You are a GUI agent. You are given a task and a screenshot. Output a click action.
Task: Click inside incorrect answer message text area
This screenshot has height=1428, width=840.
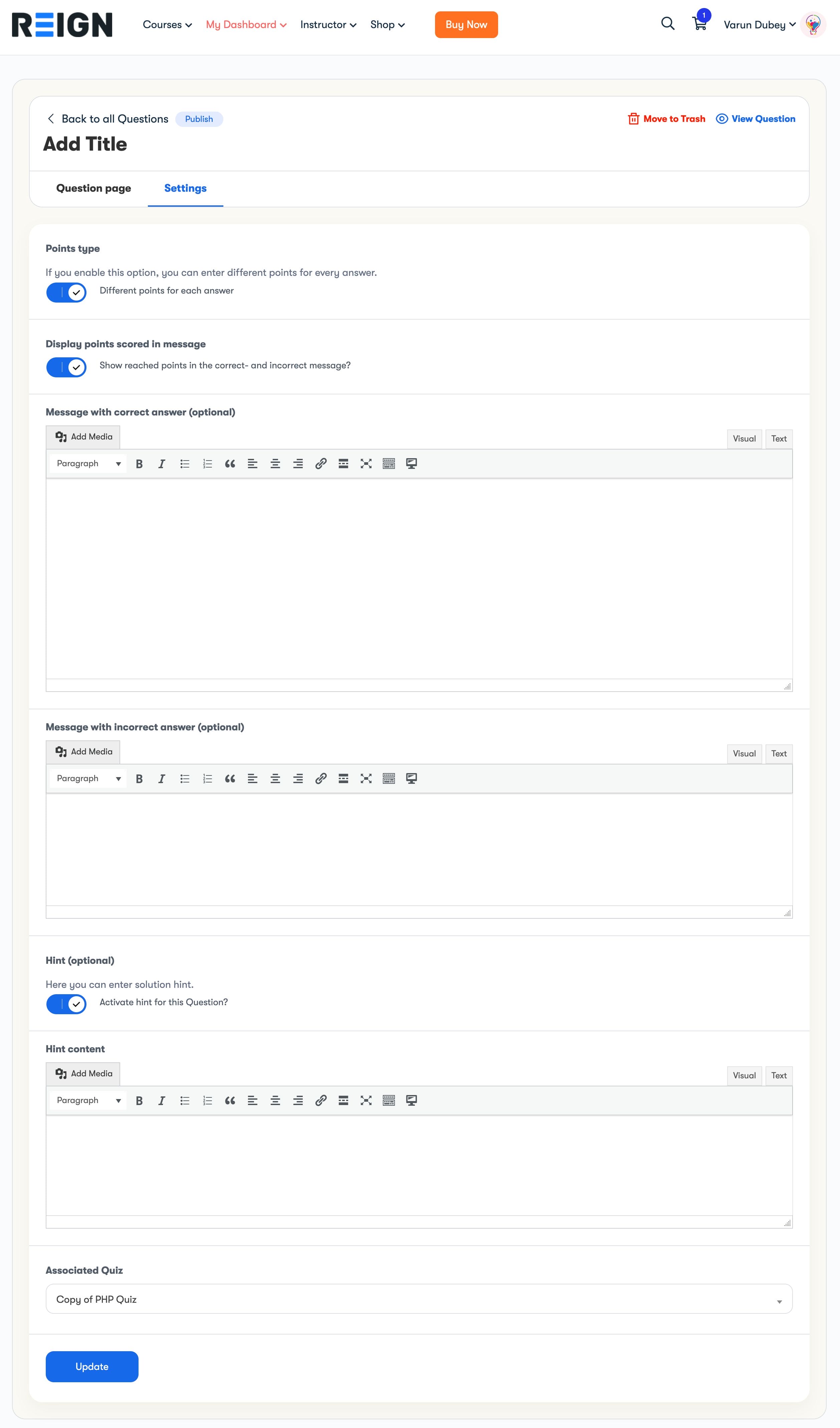(419, 849)
